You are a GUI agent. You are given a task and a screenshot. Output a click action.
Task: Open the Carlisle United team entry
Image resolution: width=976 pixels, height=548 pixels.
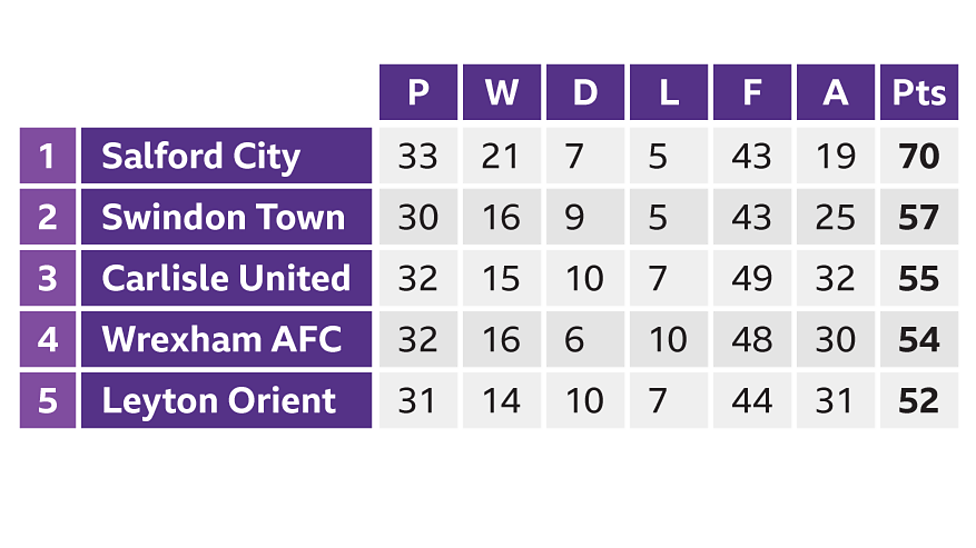226,278
